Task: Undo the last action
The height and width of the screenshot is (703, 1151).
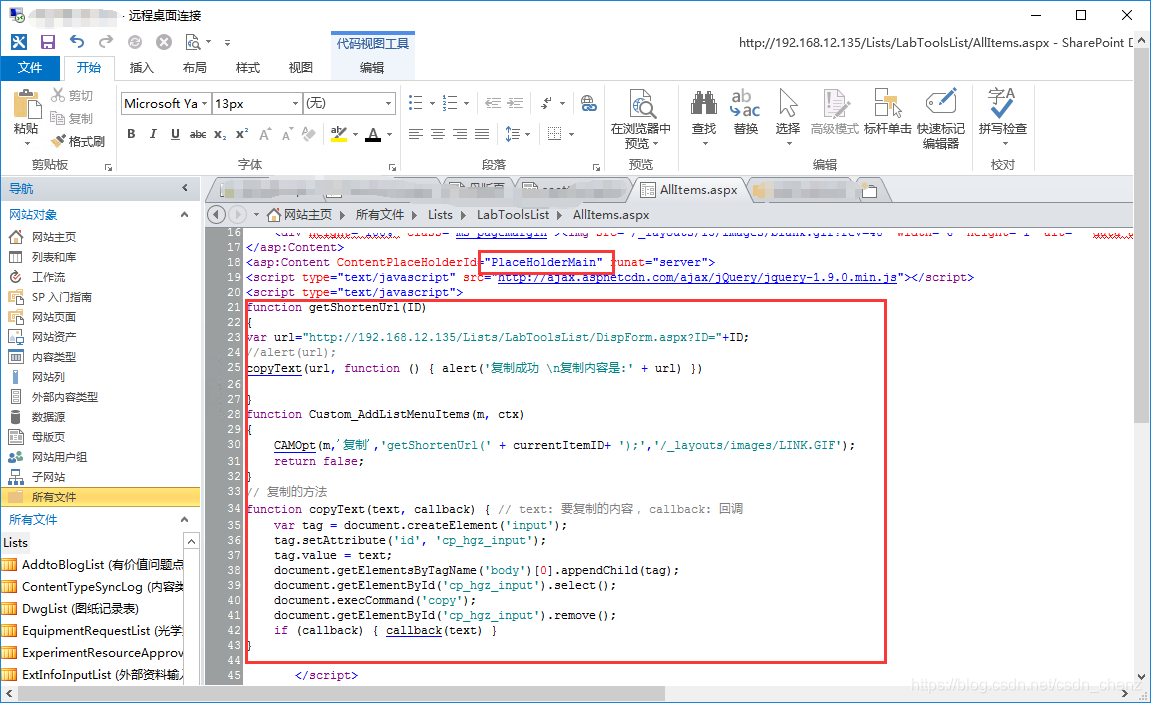Action: [x=77, y=42]
